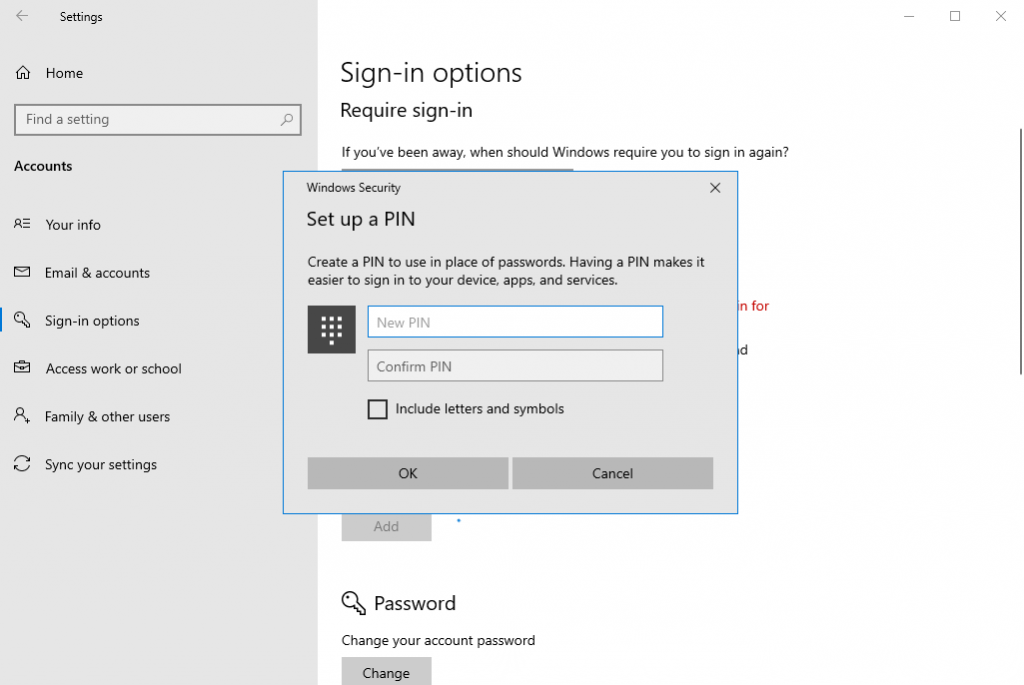Click the Sync your settings refresh icon
The image size is (1024, 685).
click(x=21, y=464)
